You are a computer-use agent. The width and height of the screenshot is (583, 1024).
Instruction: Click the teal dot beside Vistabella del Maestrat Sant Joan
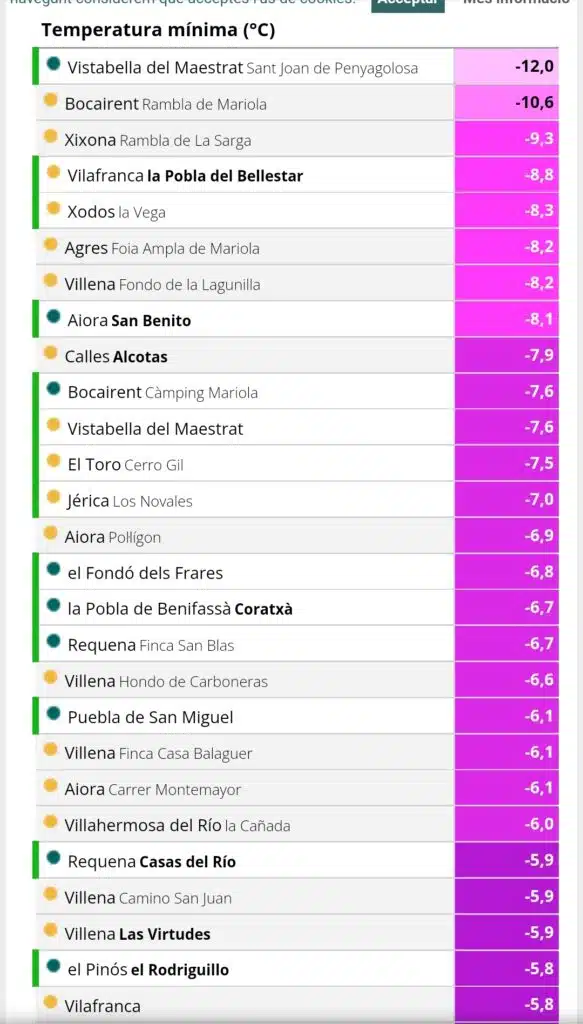pos(54,65)
